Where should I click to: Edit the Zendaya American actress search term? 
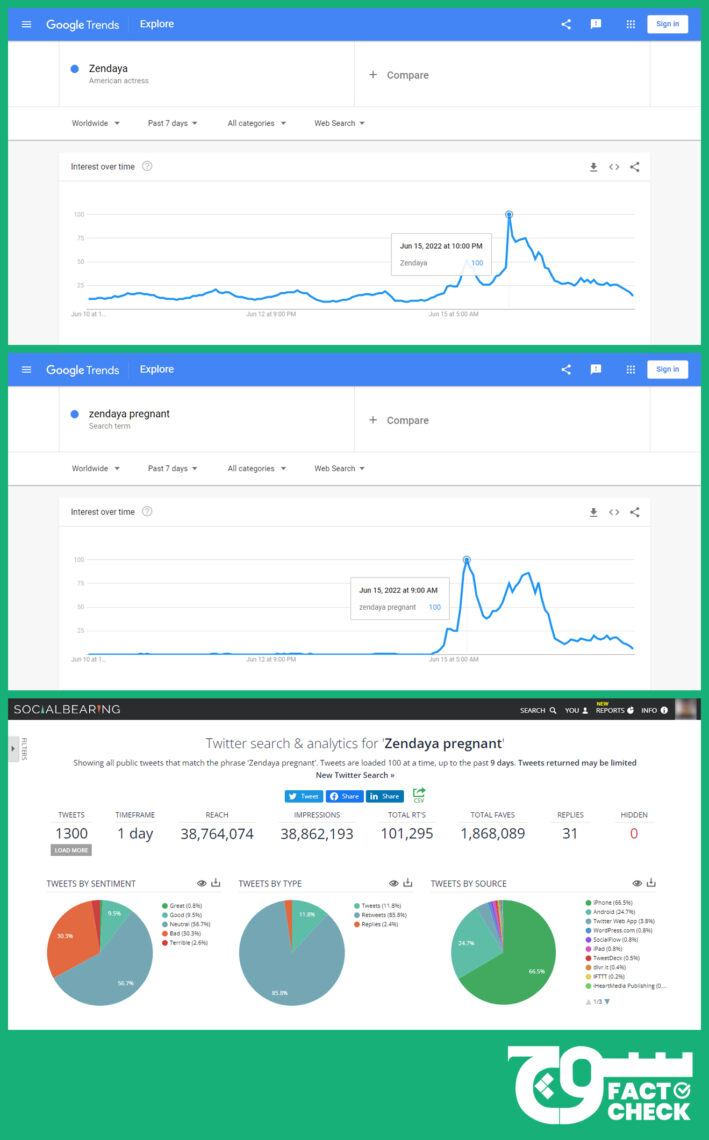[207, 73]
